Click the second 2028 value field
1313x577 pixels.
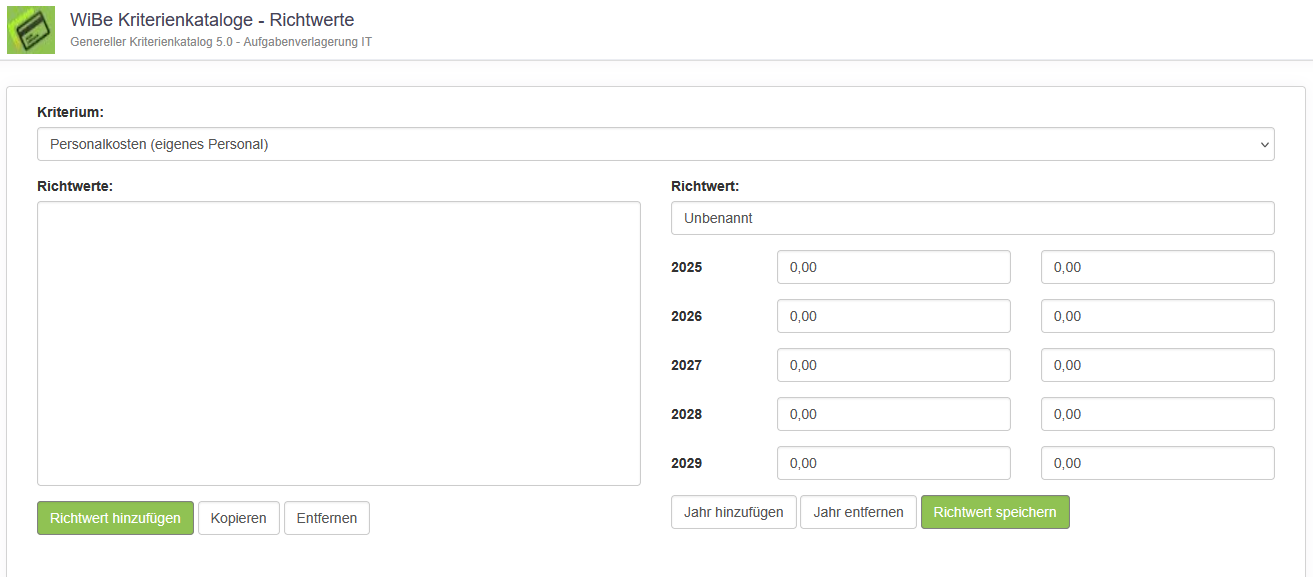[1157, 414]
